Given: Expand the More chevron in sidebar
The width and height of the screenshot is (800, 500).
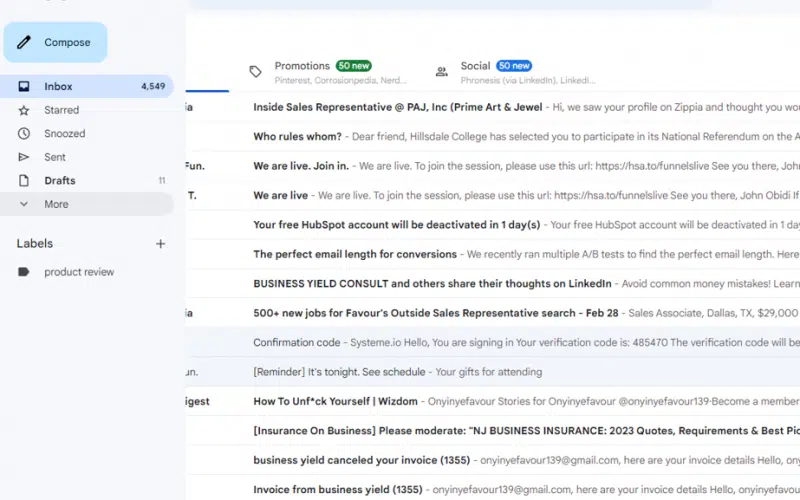Looking at the screenshot, I should point(24,204).
